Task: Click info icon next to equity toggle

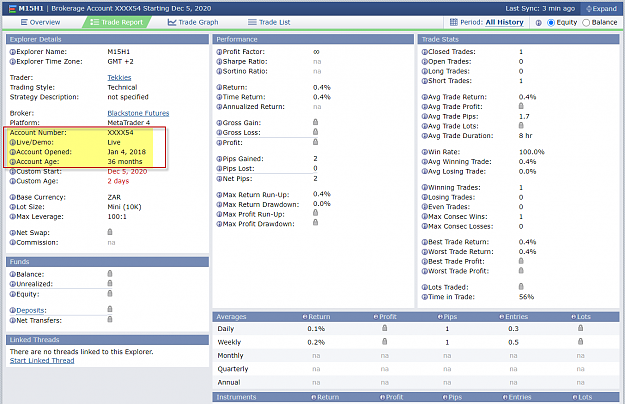Action: [x=539, y=23]
